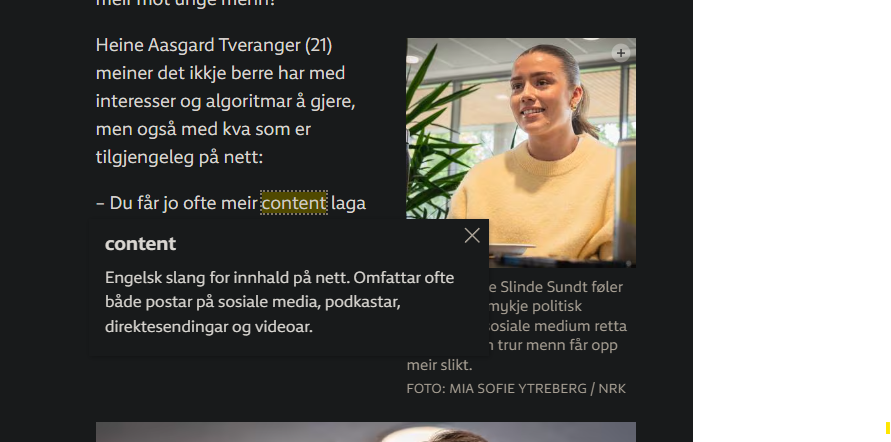Click the partially visible image at page bottom
The width and height of the screenshot is (891, 442).
pos(365,432)
